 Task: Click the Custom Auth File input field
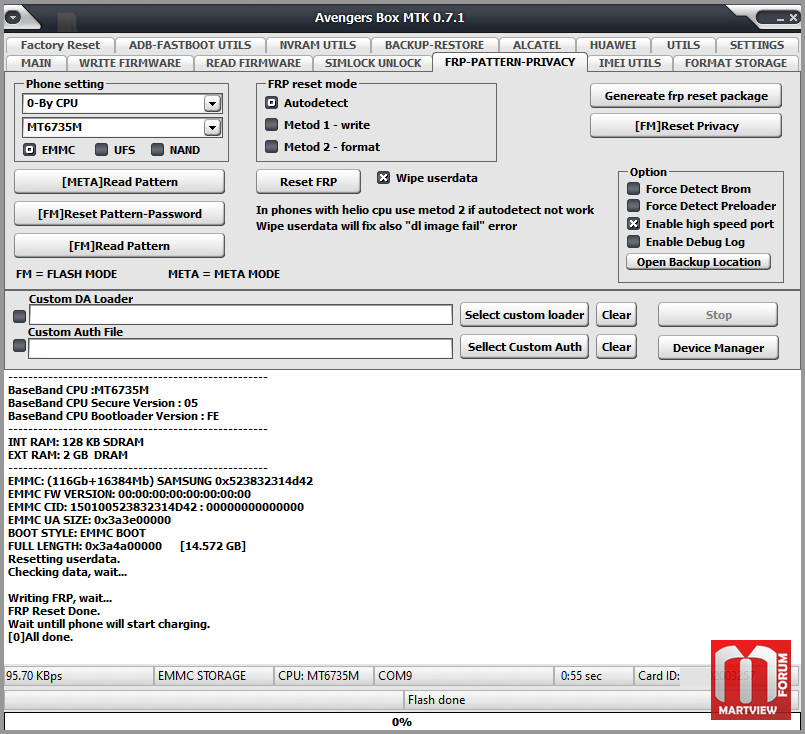click(x=241, y=349)
